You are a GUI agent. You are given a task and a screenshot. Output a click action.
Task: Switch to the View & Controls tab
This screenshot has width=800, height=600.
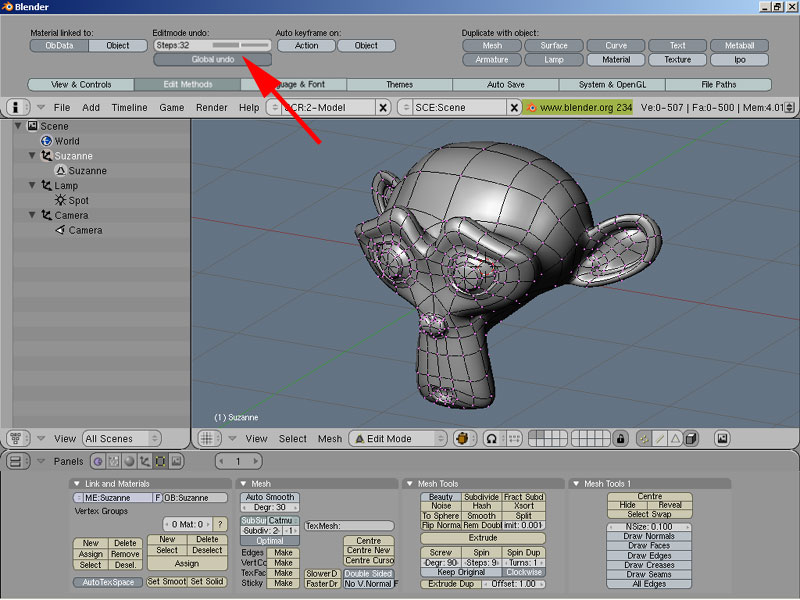81,85
